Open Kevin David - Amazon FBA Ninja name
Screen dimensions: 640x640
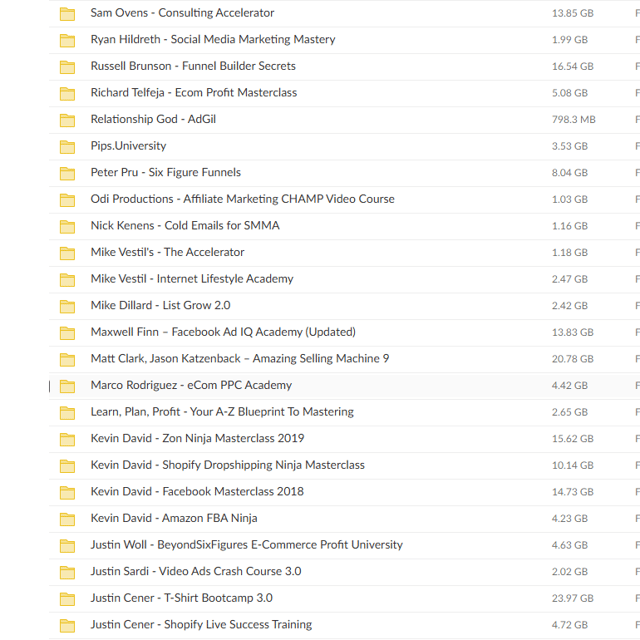(174, 518)
